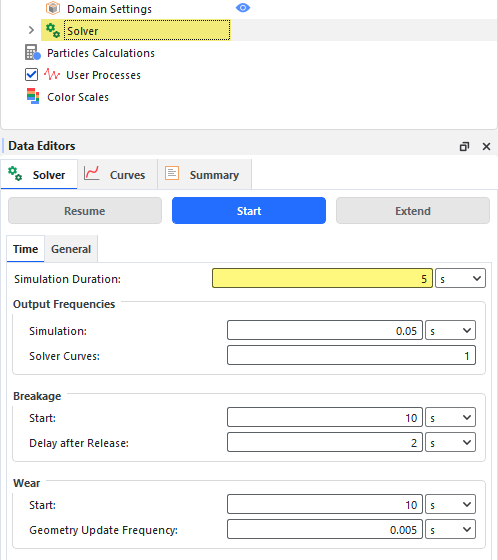Image resolution: width=498 pixels, height=560 pixels.
Task: Click the Domain Settings cube icon
Action: (x=53, y=8)
